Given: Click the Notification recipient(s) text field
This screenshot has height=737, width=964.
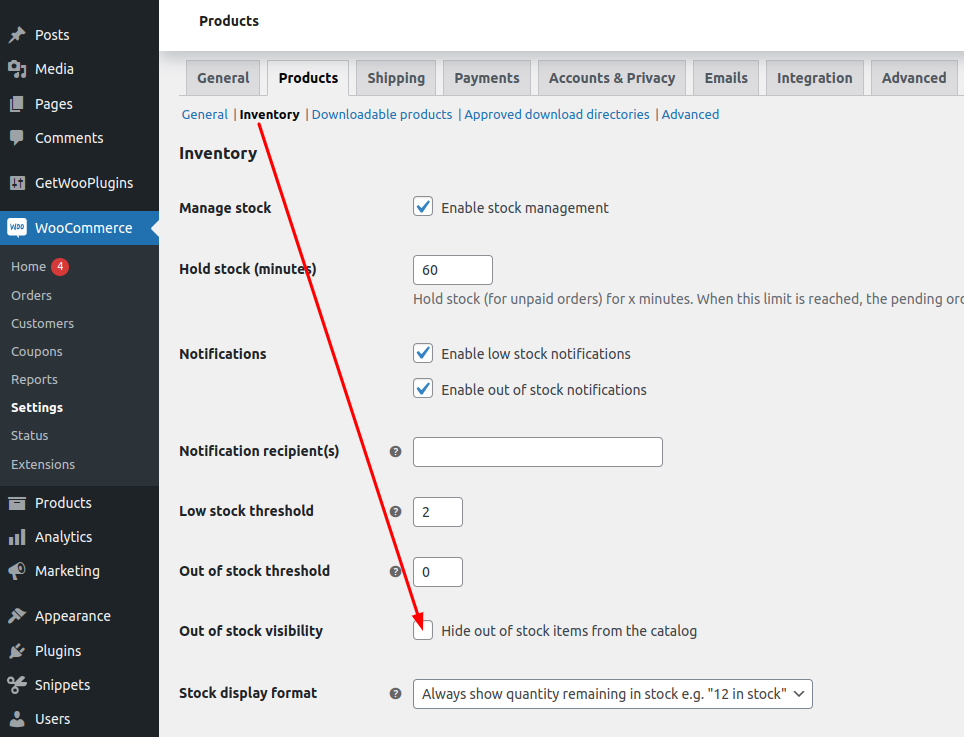Looking at the screenshot, I should pyautogui.click(x=538, y=452).
